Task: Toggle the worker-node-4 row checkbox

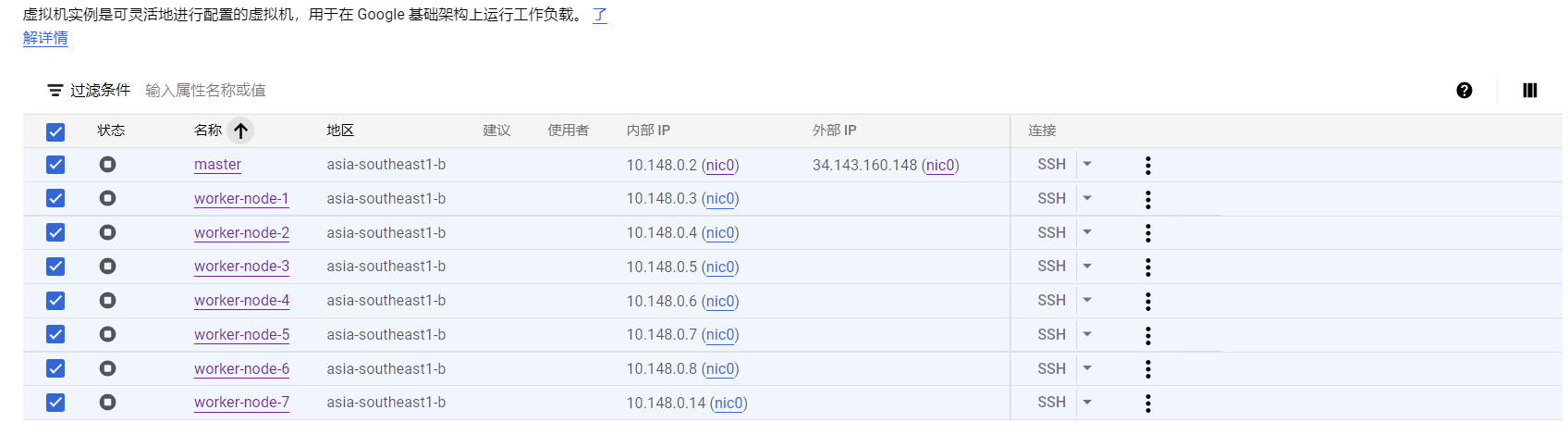Action: (55, 301)
